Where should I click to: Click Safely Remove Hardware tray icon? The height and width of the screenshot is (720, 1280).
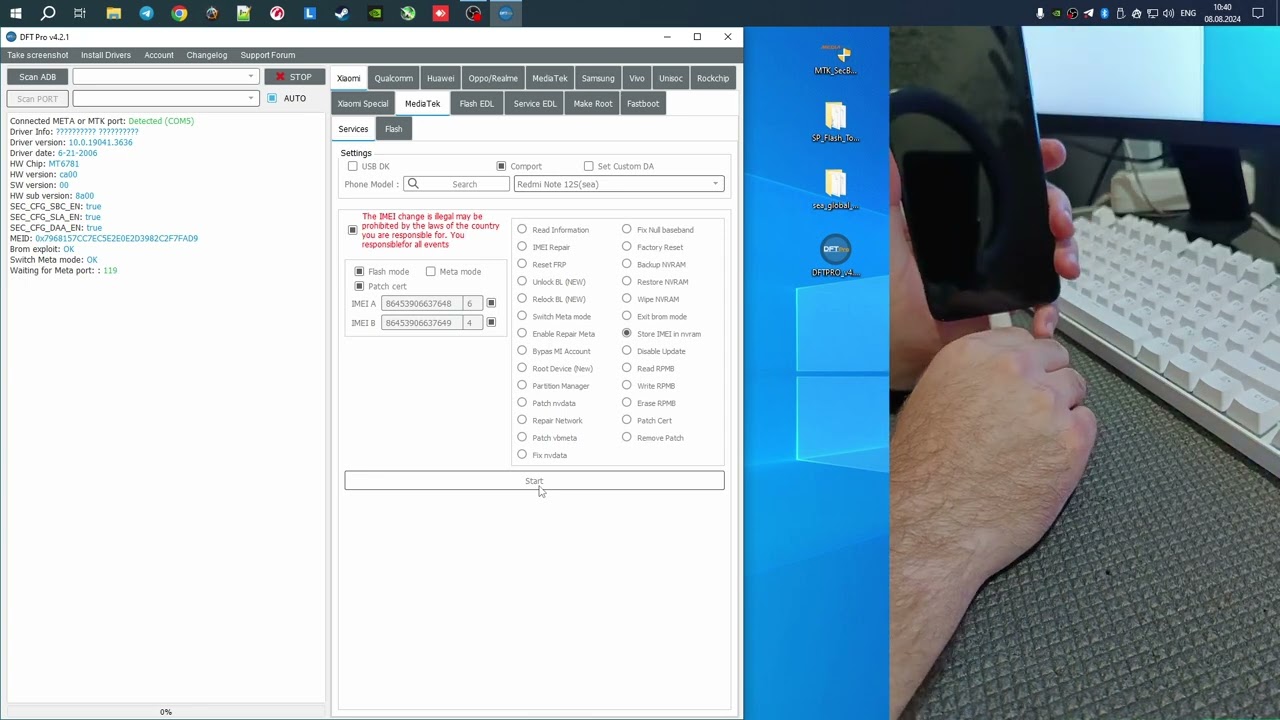point(1120,13)
